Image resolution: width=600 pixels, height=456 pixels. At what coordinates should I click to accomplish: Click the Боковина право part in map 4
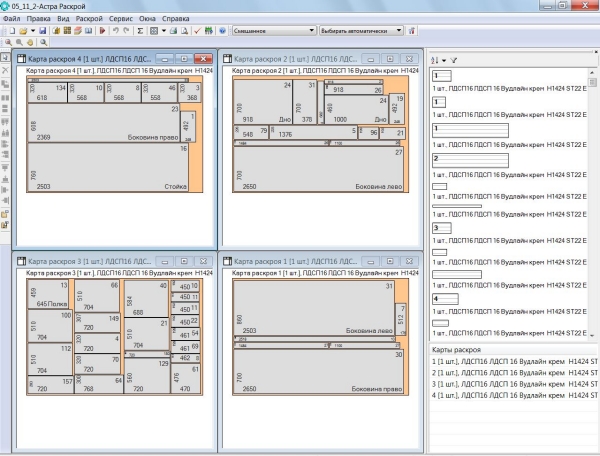coord(104,123)
